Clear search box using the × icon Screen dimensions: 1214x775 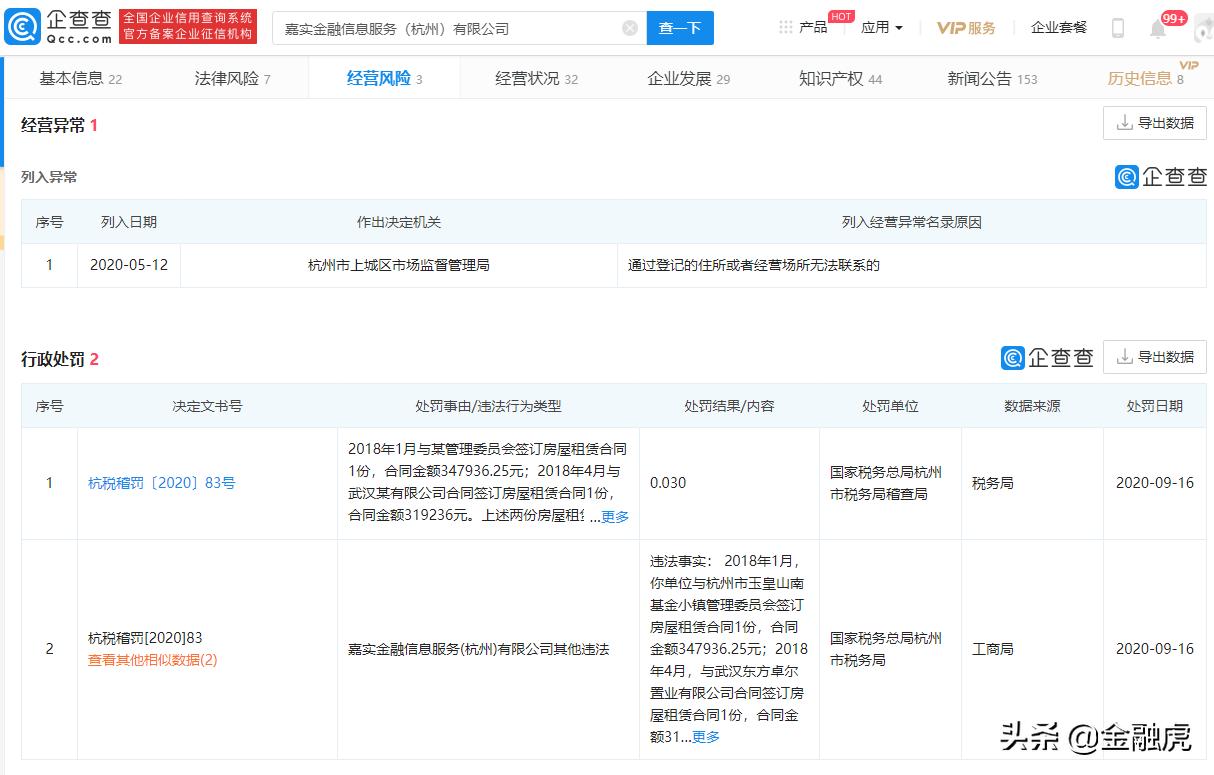click(x=629, y=28)
